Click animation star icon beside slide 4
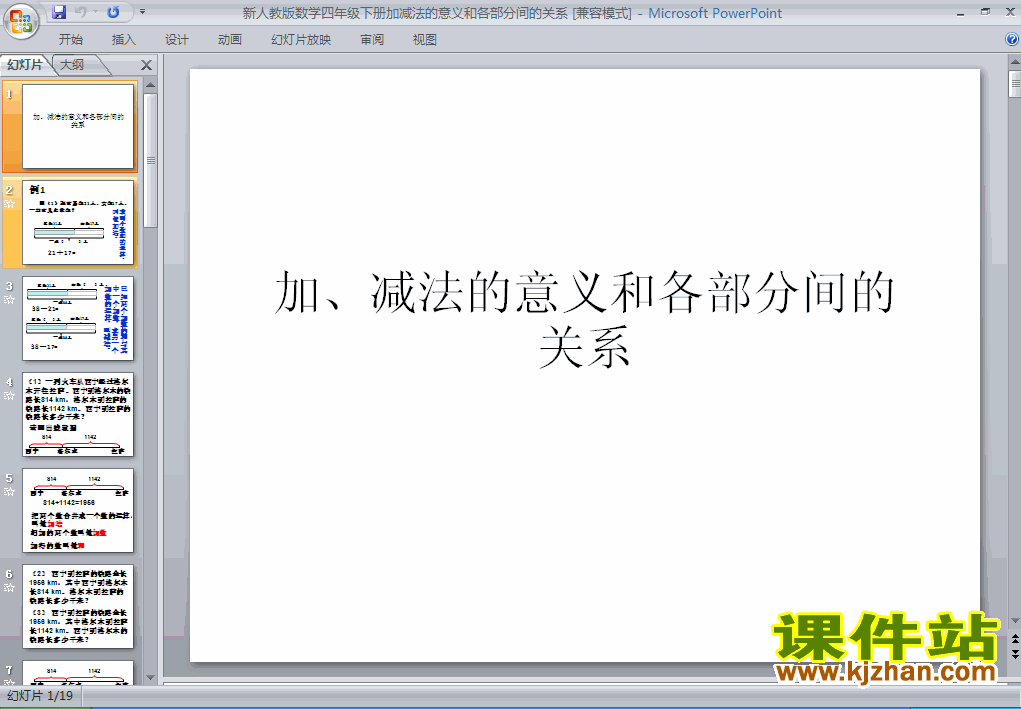Viewport: 1021px width, 709px height. [x=9, y=396]
